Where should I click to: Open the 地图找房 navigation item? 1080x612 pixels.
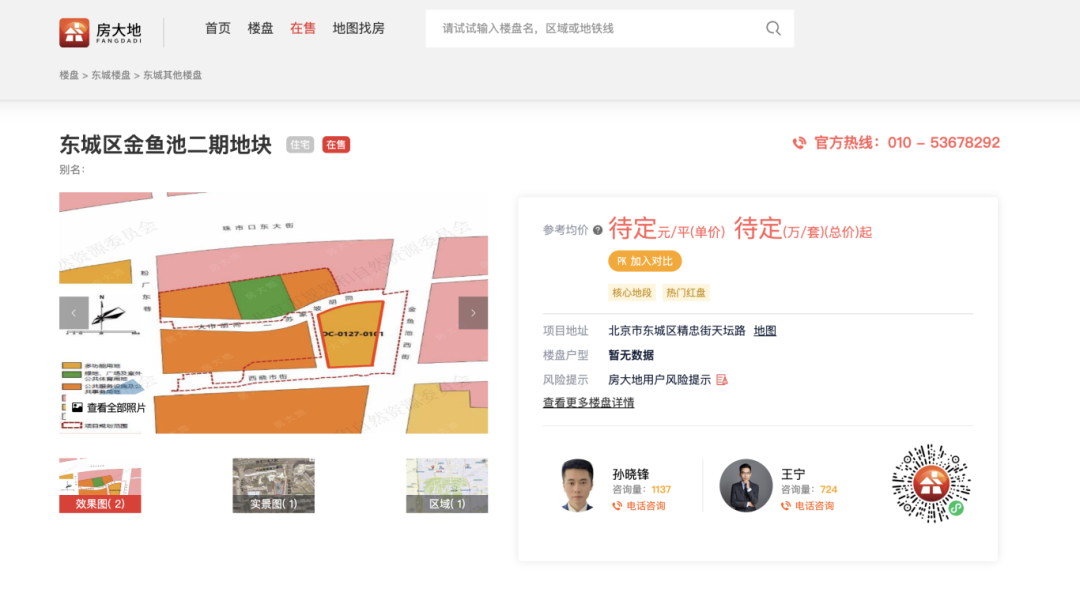pyautogui.click(x=359, y=28)
